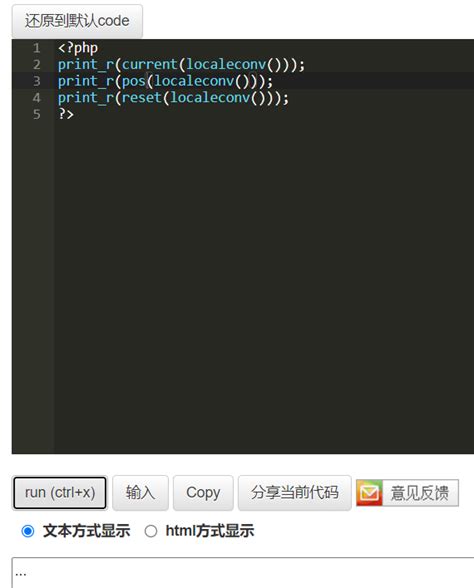
Task: Open the 意见反馈 feedback link
Action: tap(420, 493)
